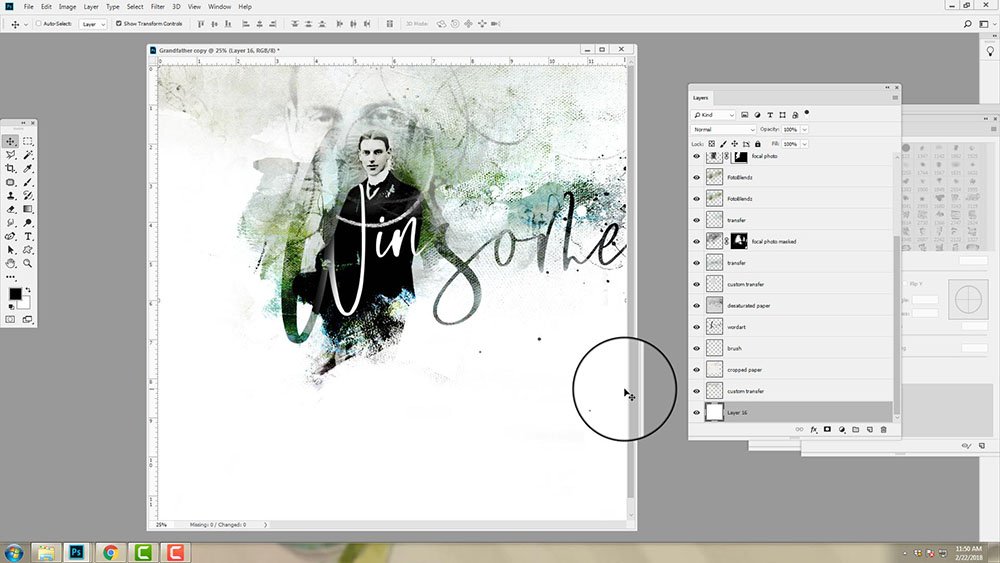The width and height of the screenshot is (1000, 563).
Task: Open the tool preset picker arrow
Action: click(x=26, y=24)
